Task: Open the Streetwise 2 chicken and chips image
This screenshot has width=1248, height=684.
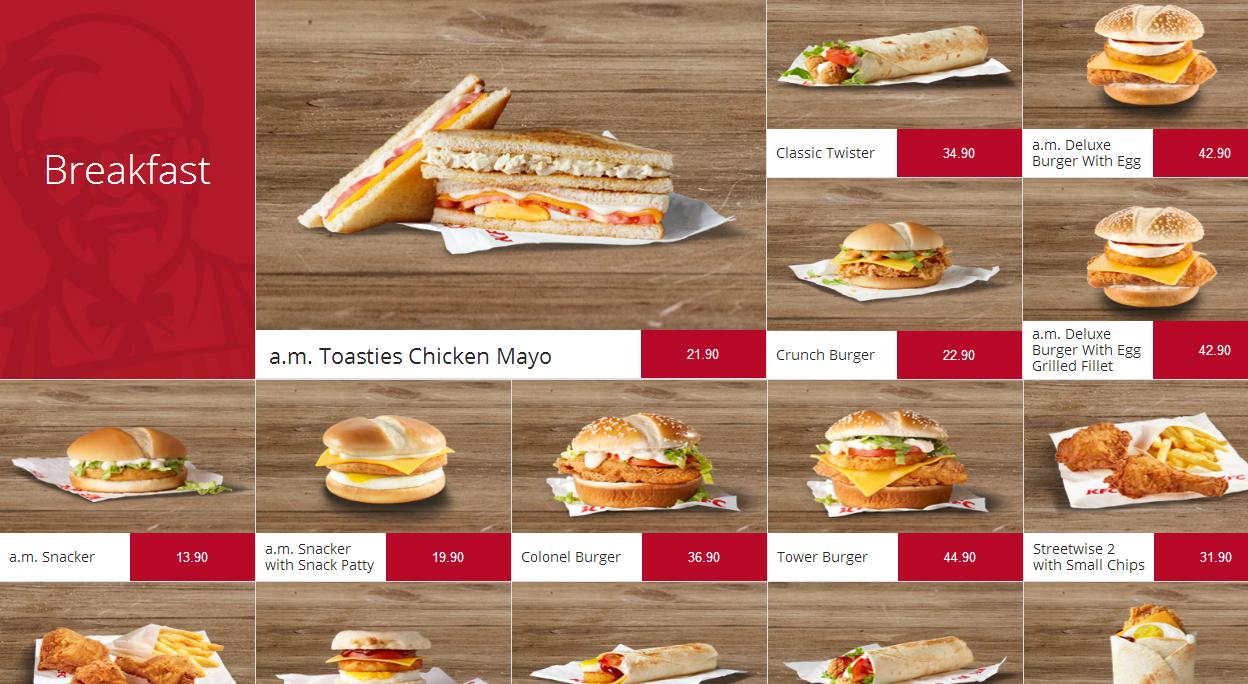Action: tap(1136, 457)
